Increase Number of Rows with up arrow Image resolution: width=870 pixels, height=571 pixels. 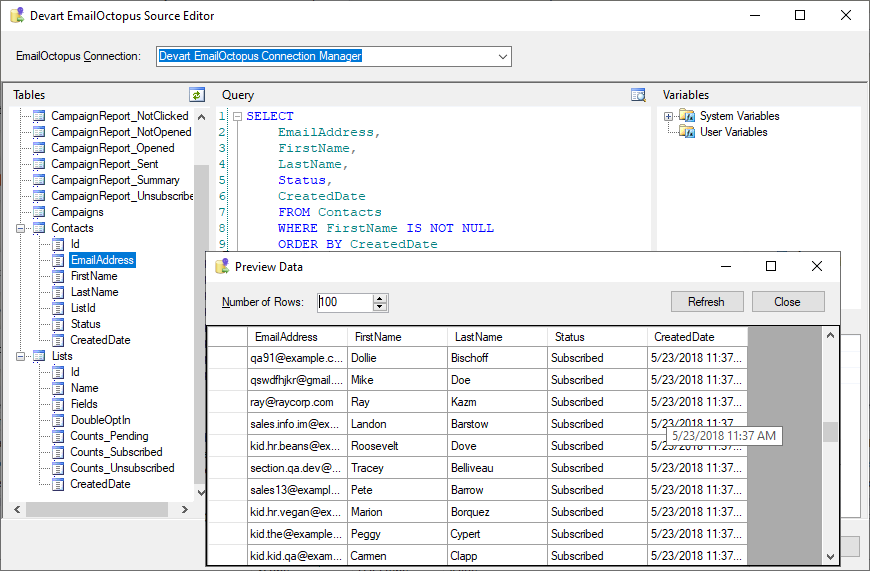[x=380, y=298]
